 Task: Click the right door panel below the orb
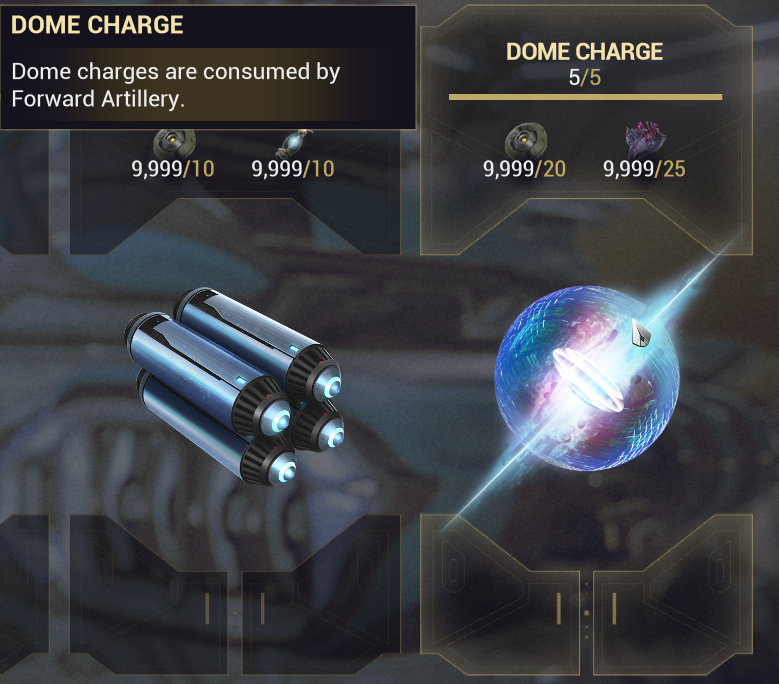[673, 596]
